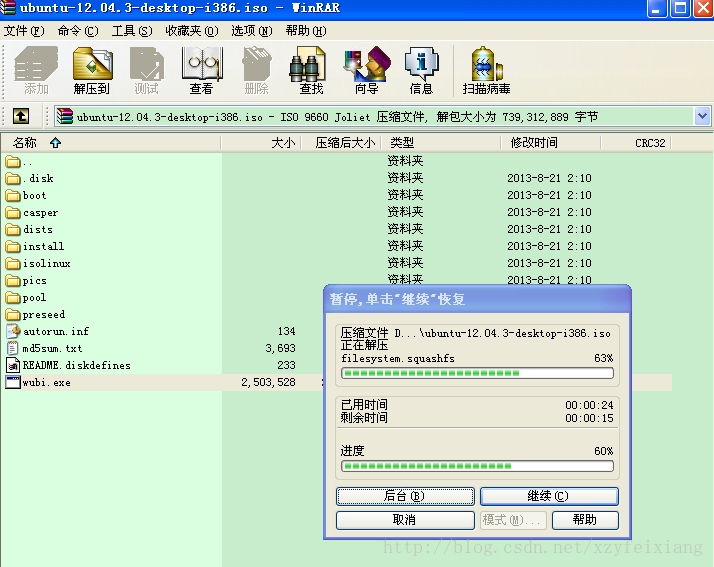
Task: Open the Options (选项) menu
Action: [x=252, y=31]
